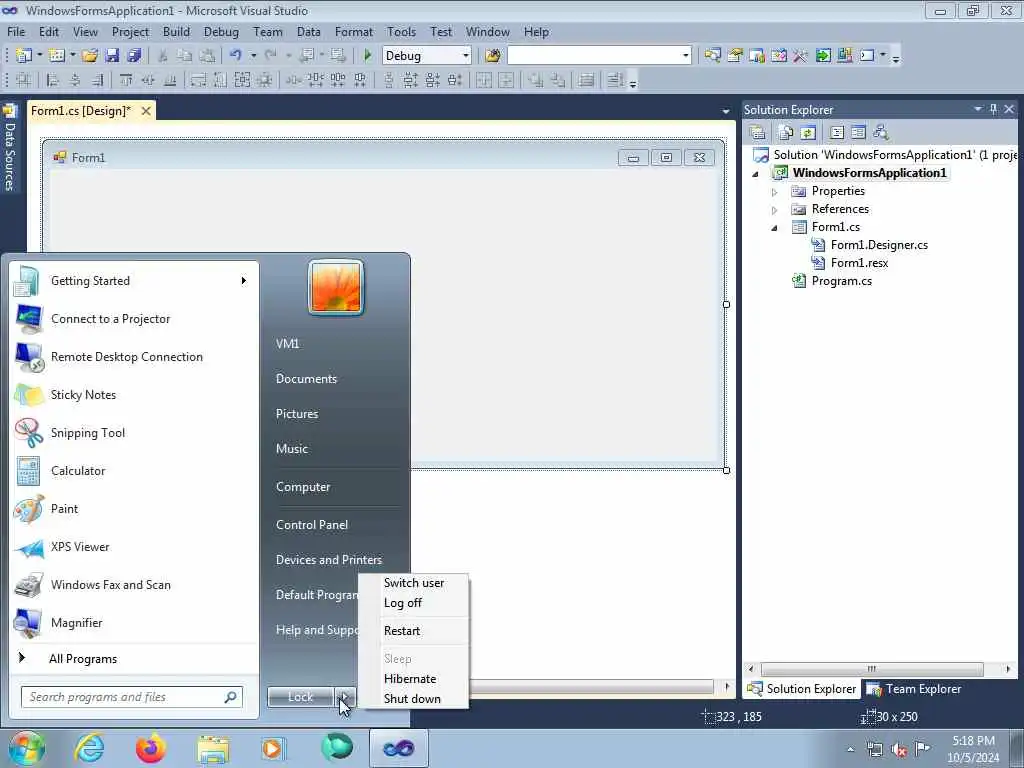Select Program.cs in Solution Explorer

point(841,281)
